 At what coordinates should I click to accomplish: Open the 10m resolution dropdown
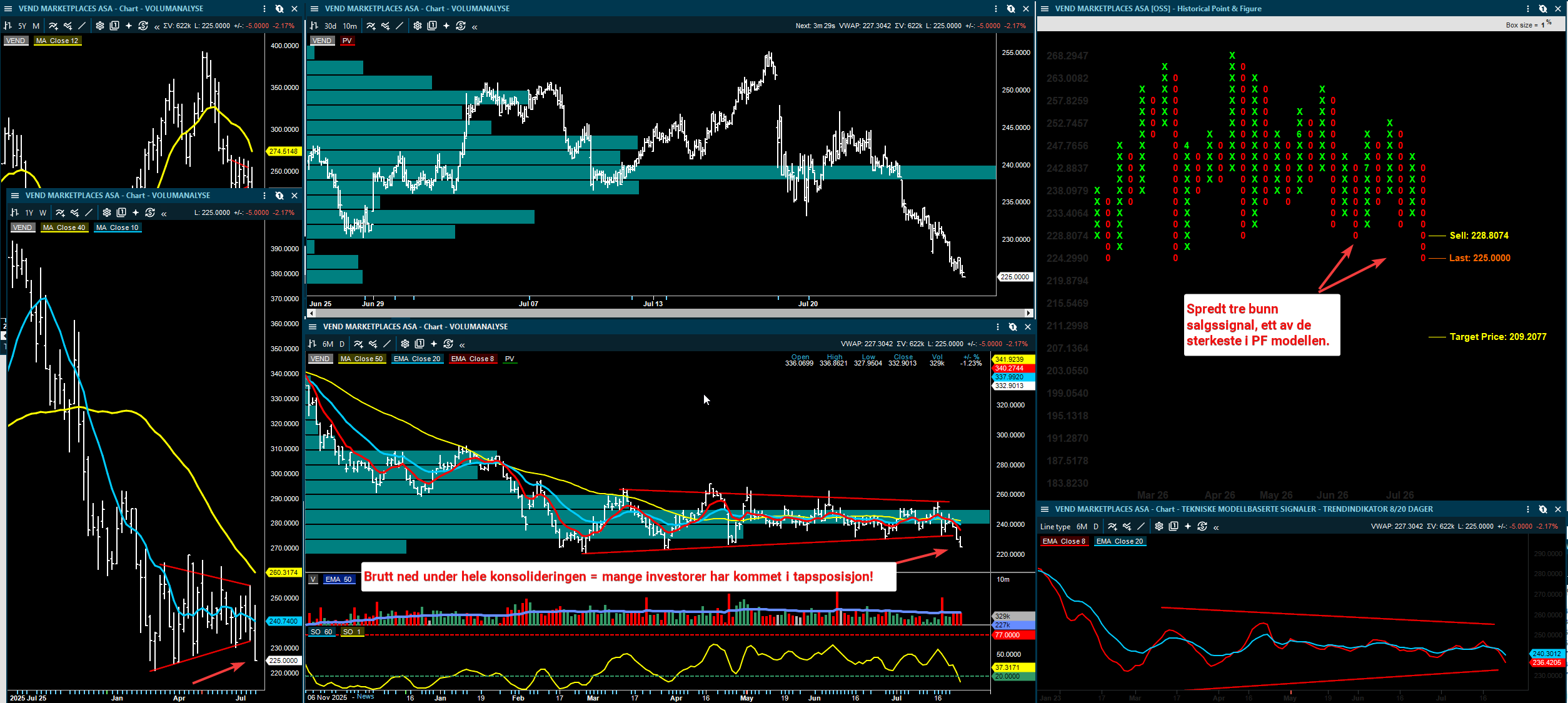[350, 26]
